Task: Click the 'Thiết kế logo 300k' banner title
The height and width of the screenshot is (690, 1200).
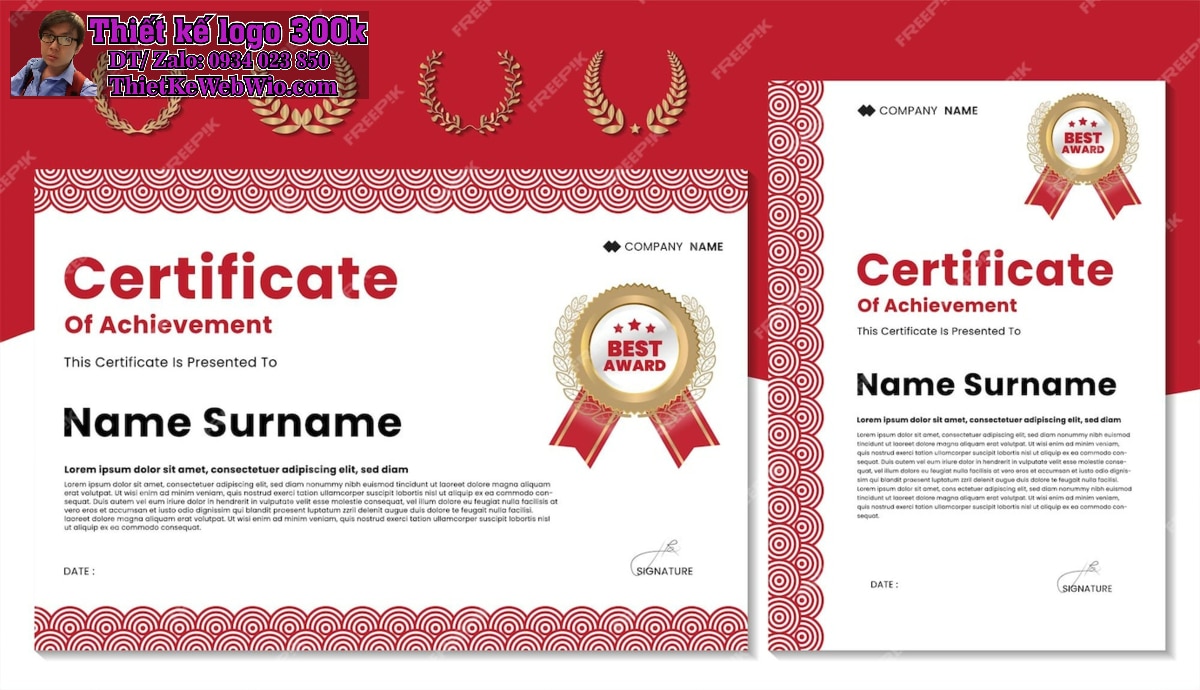Action: [228, 31]
